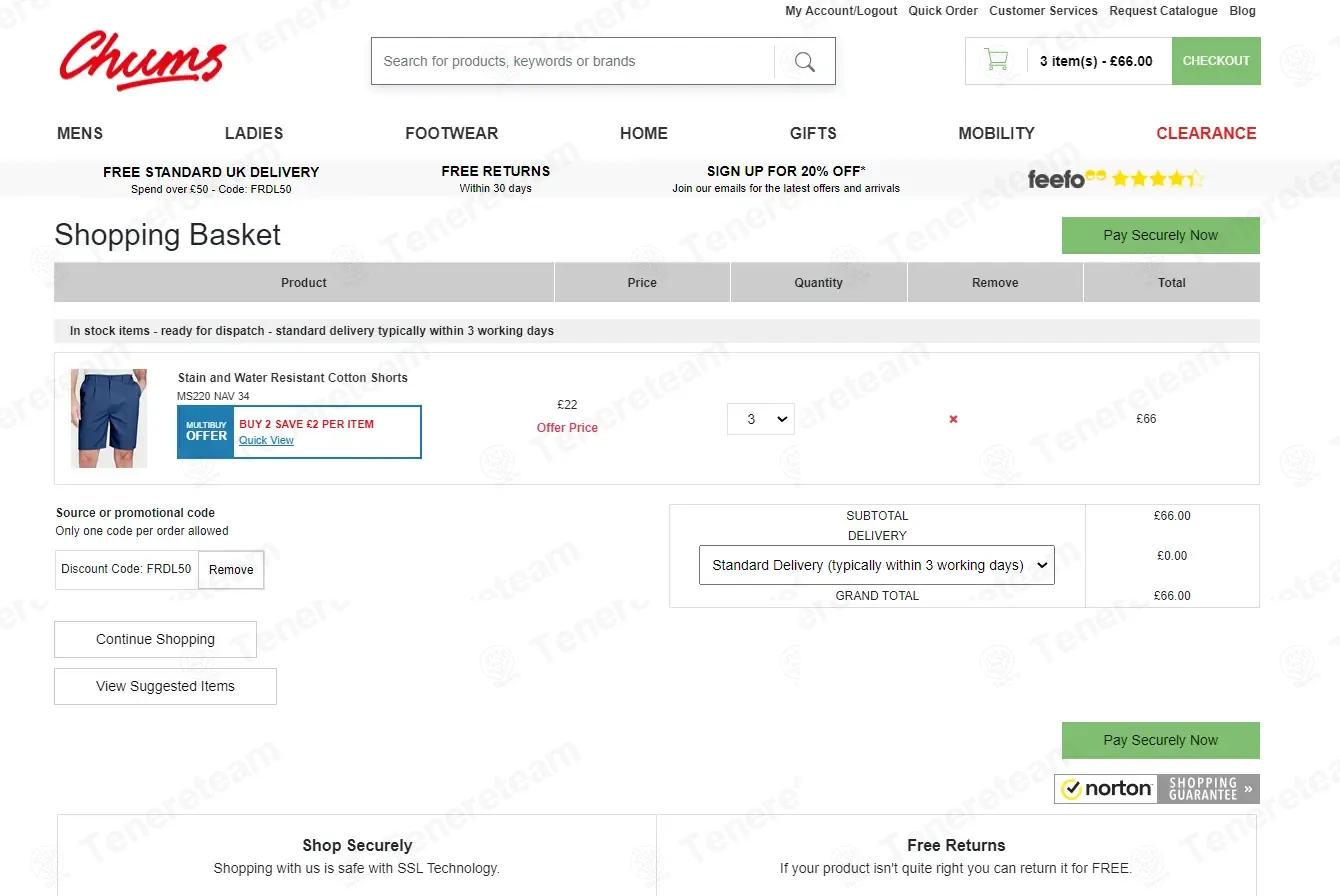This screenshot has height=896, width=1340.
Task: Click the red Offer Price label
Action: [567, 428]
